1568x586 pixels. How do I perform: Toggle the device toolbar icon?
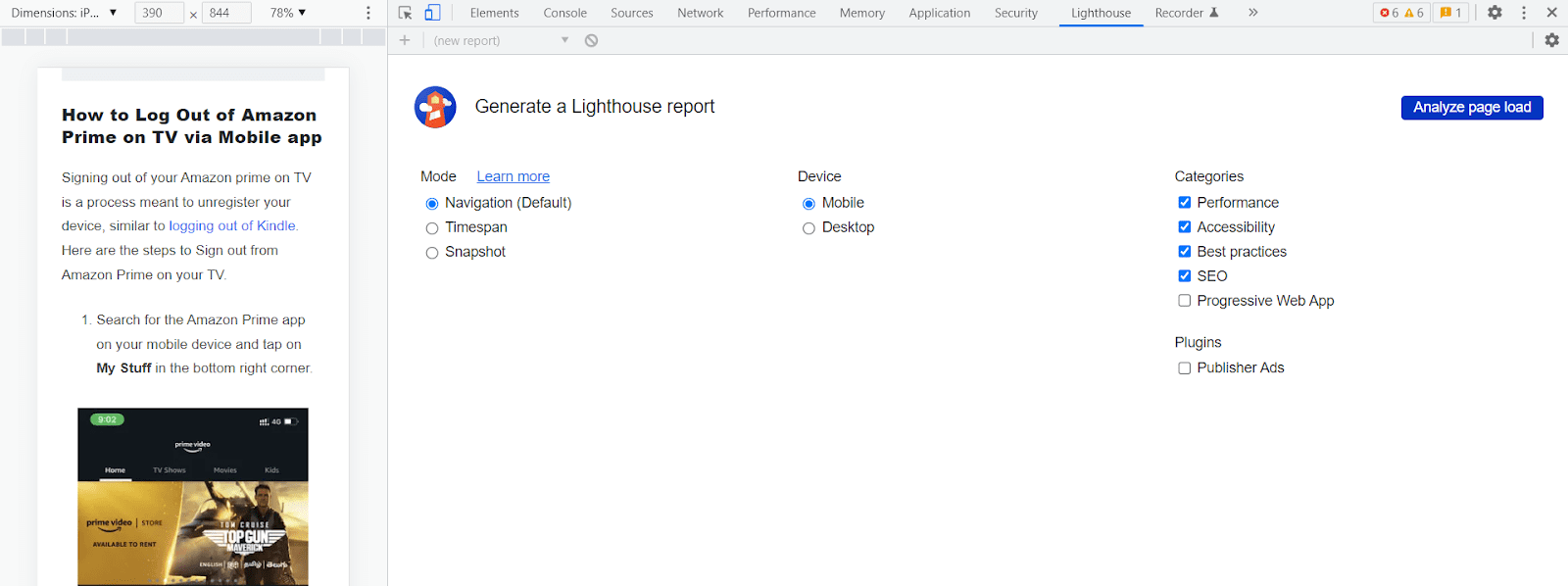[432, 13]
